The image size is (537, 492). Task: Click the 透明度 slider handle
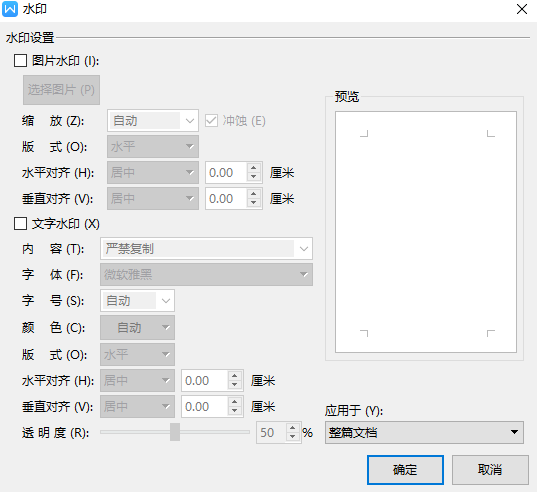point(175,432)
